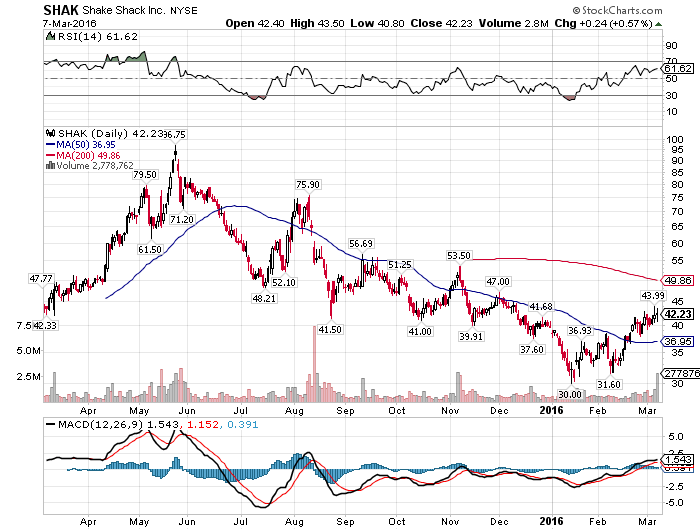This screenshot has width=700, height=530.
Task: Click the 75.90 August high label
Action: click(308, 184)
